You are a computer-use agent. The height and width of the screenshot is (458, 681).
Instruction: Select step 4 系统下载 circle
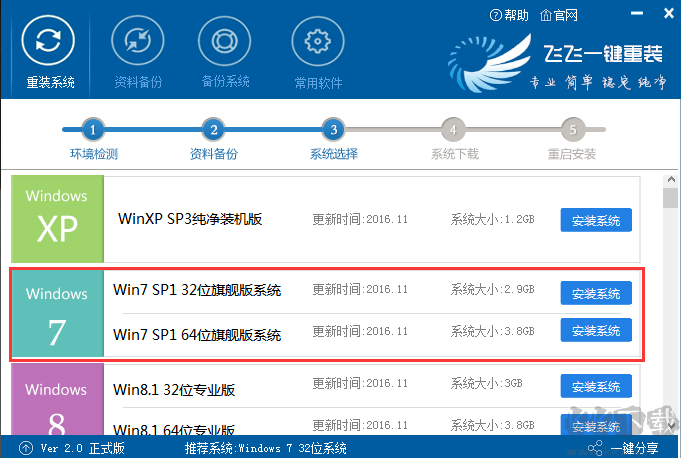click(453, 129)
